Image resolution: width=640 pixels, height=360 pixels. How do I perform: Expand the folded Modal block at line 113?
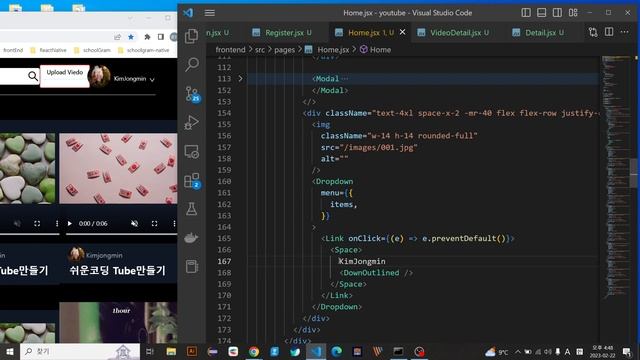pyautogui.click(x=240, y=78)
